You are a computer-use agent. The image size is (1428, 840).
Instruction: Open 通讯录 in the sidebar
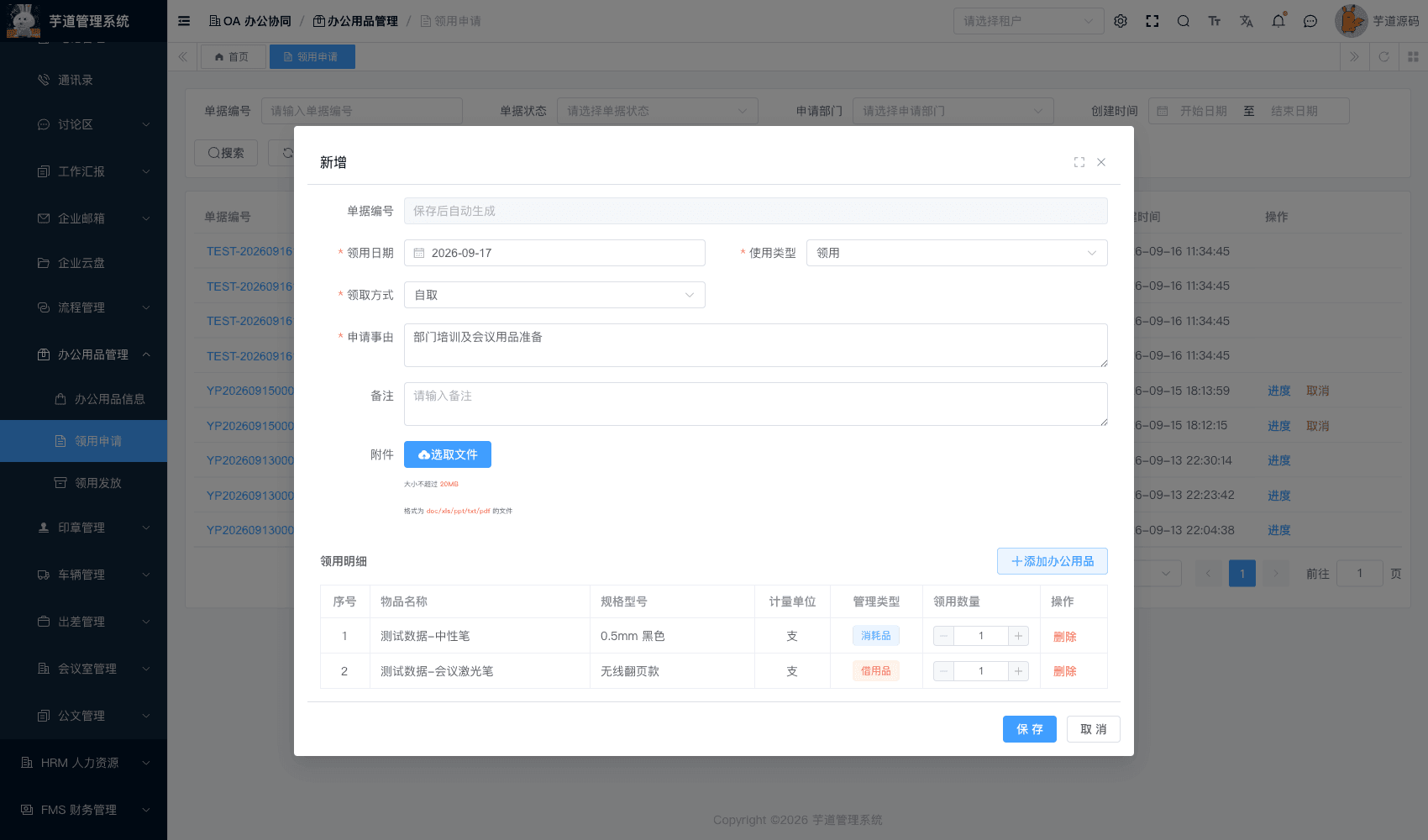[x=84, y=80]
